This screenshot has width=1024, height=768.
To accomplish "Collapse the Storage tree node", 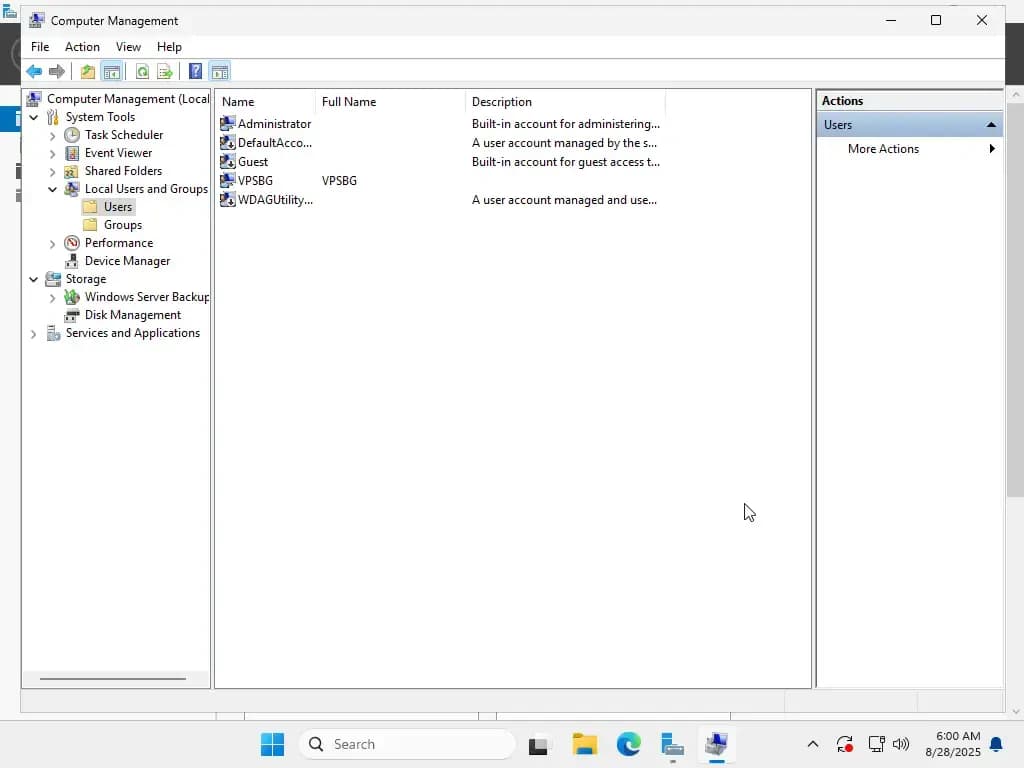I will tap(33, 280).
